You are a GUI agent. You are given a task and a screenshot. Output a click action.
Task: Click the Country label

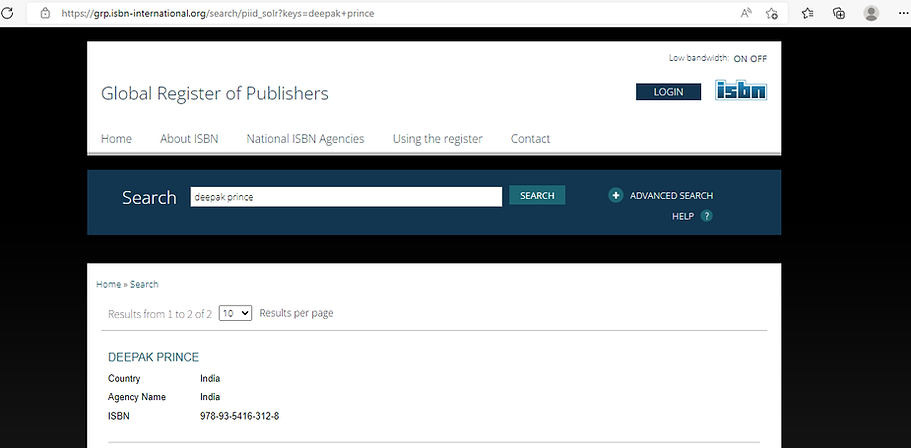(124, 379)
